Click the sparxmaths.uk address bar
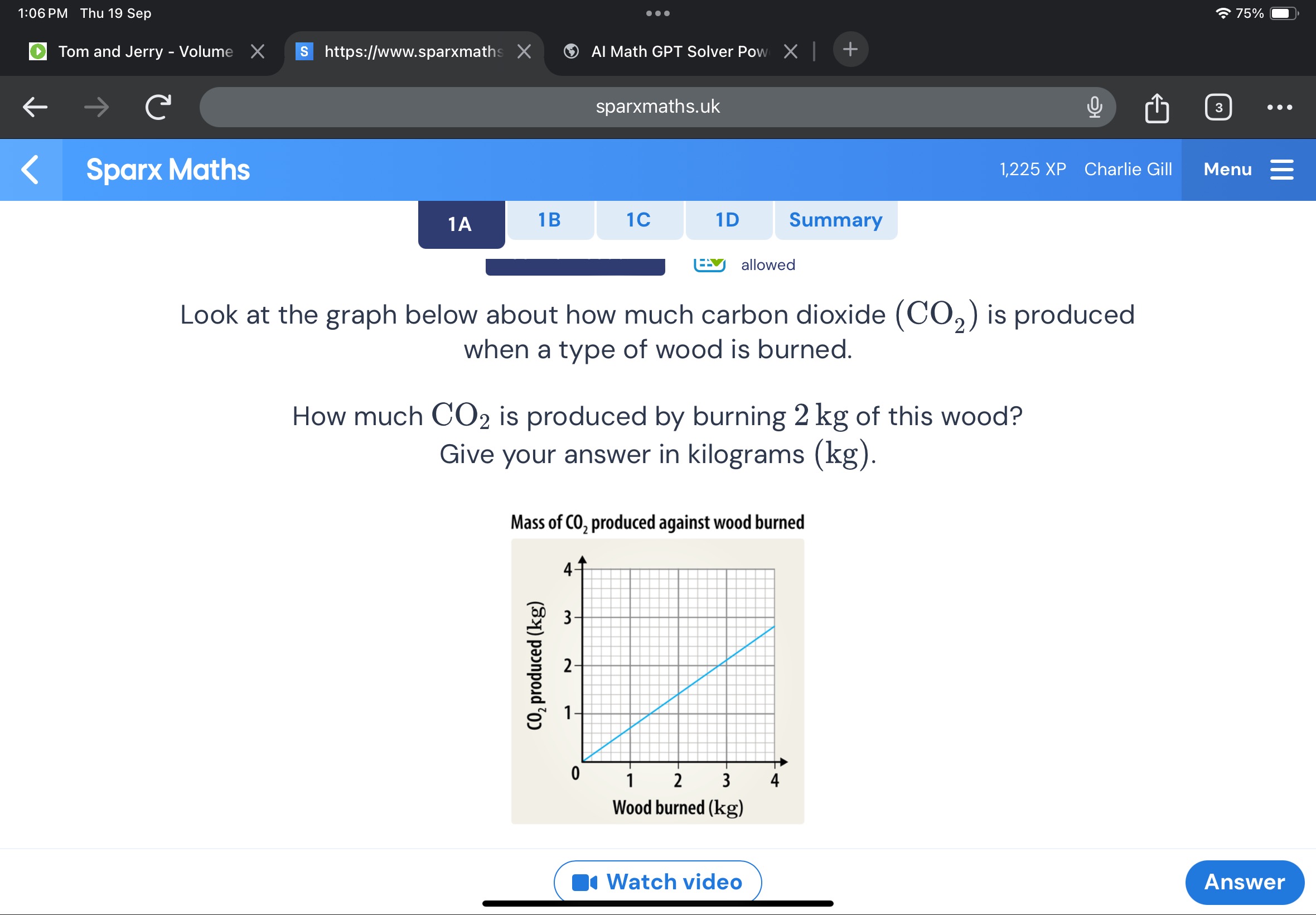 point(657,107)
